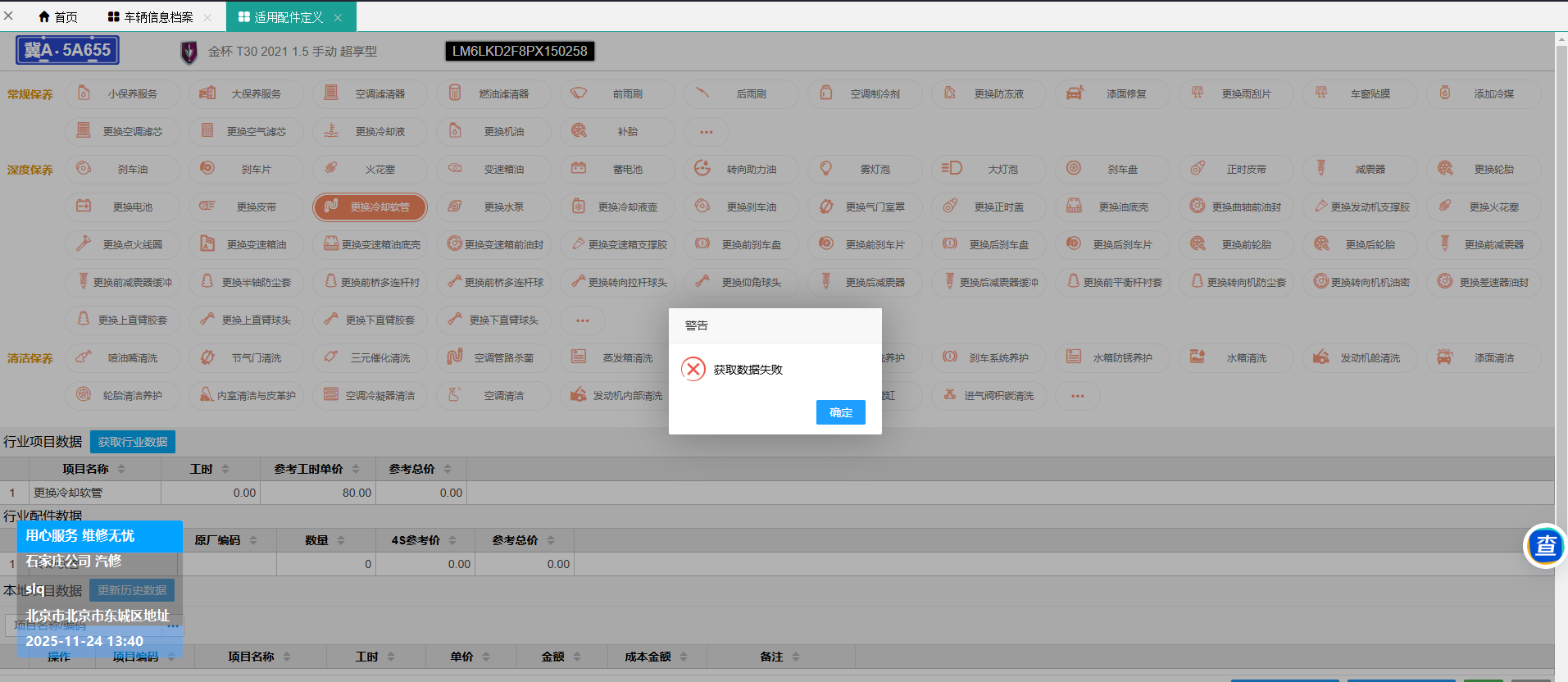
Task: Expand more 清洁保养 items via ellipsis
Action: point(1077,396)
